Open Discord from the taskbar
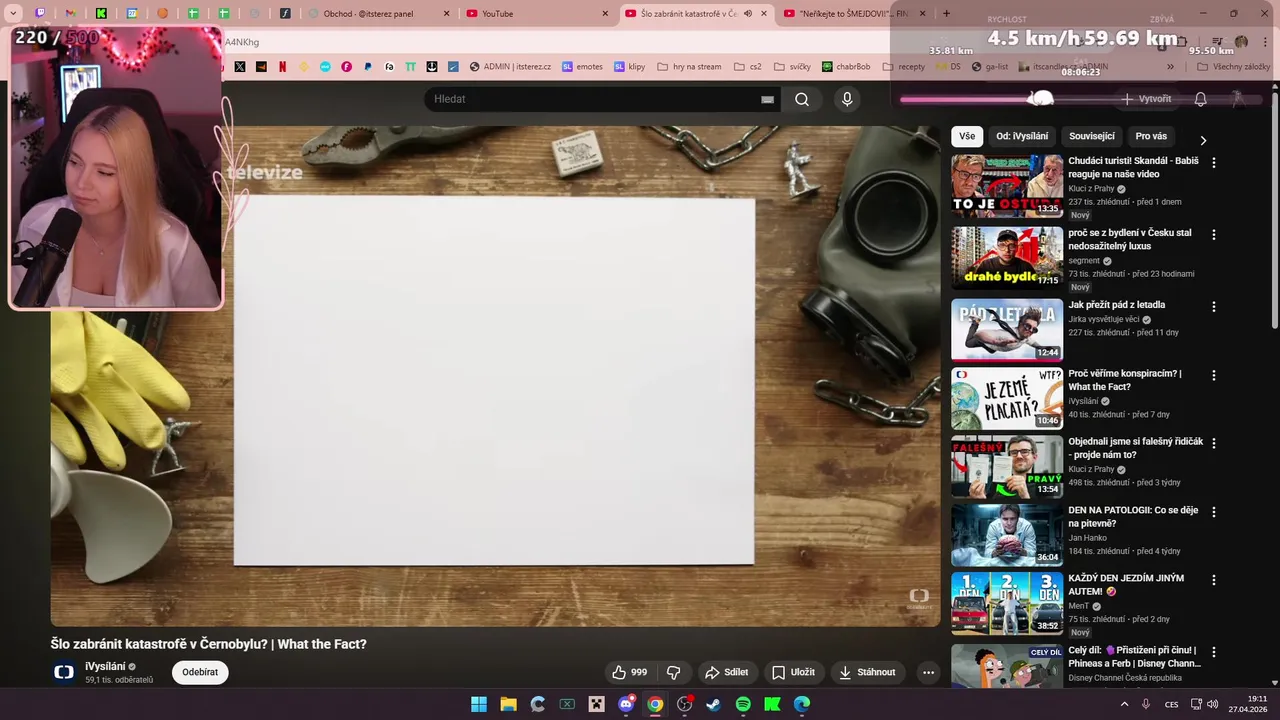Viewport: 1280px width, 720px height. click(626, 704)
